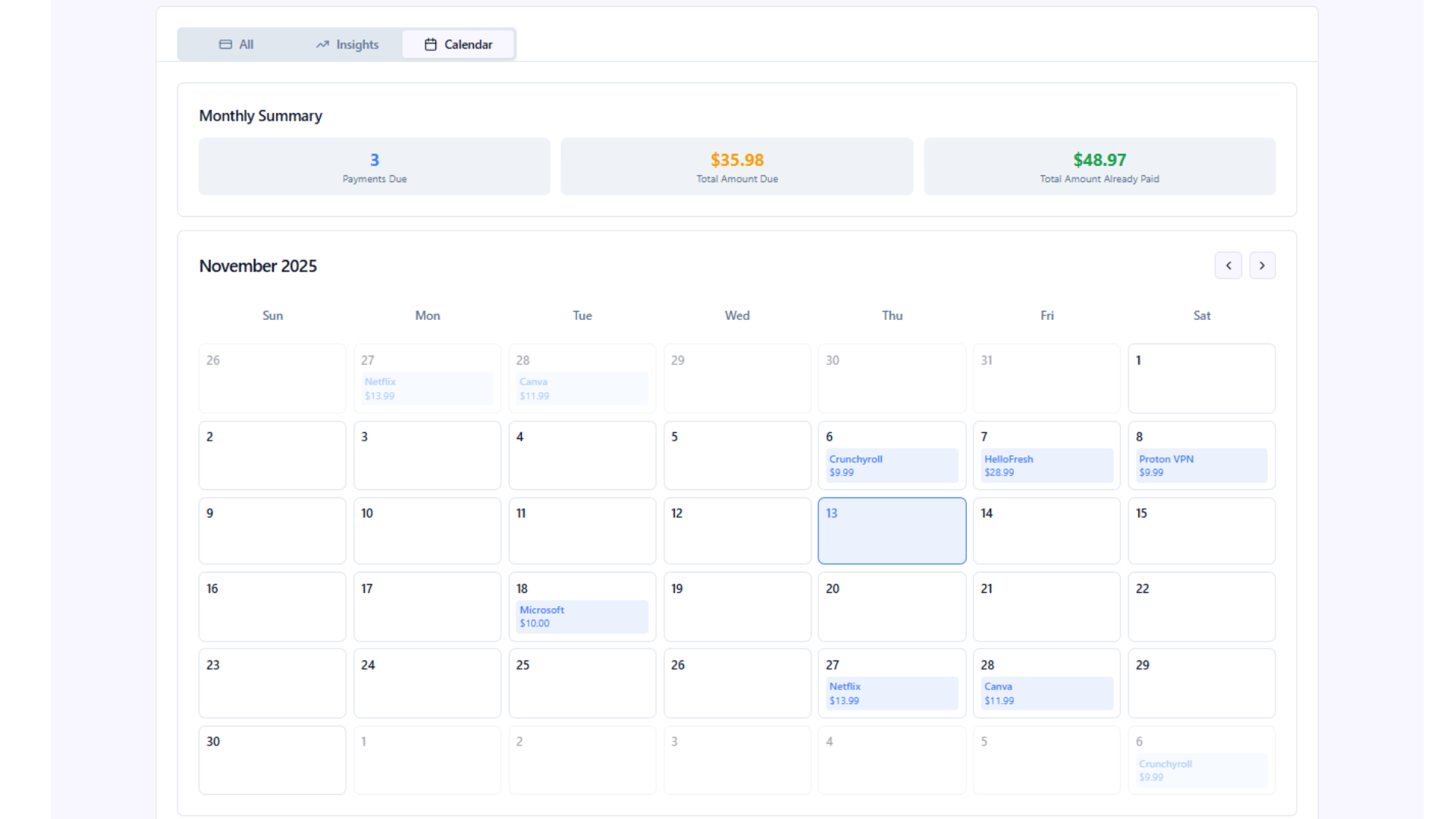
Task: Click the card icon beside the All tab
Action: 224,44
